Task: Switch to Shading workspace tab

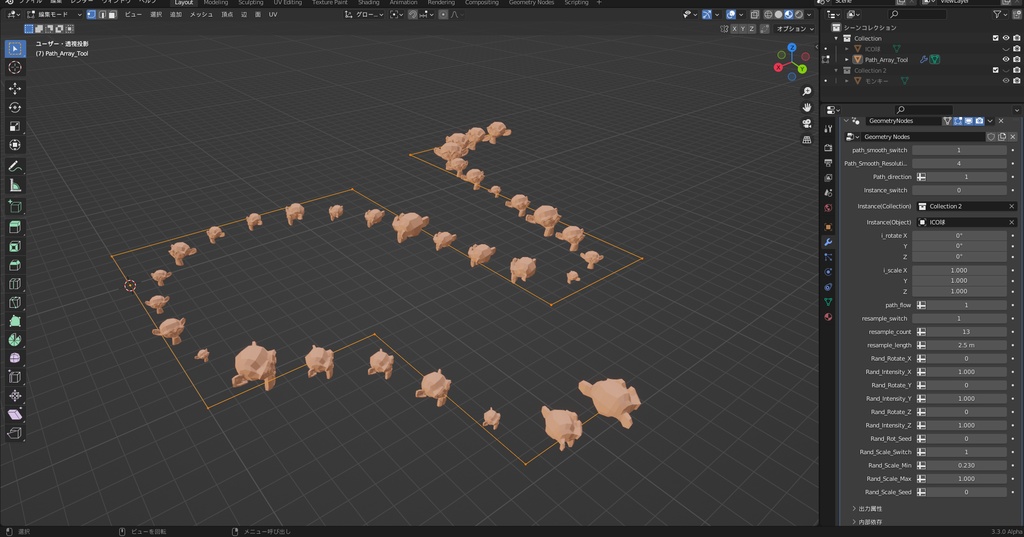Action: [368, 3]
